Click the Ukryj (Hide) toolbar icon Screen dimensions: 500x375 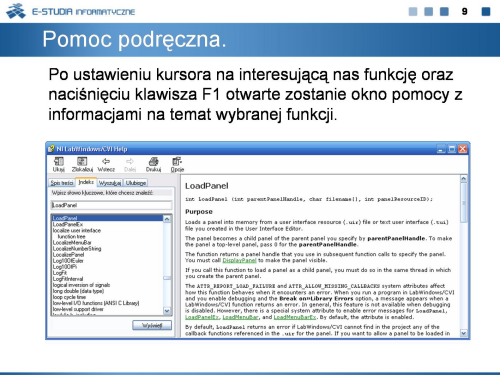59,162
